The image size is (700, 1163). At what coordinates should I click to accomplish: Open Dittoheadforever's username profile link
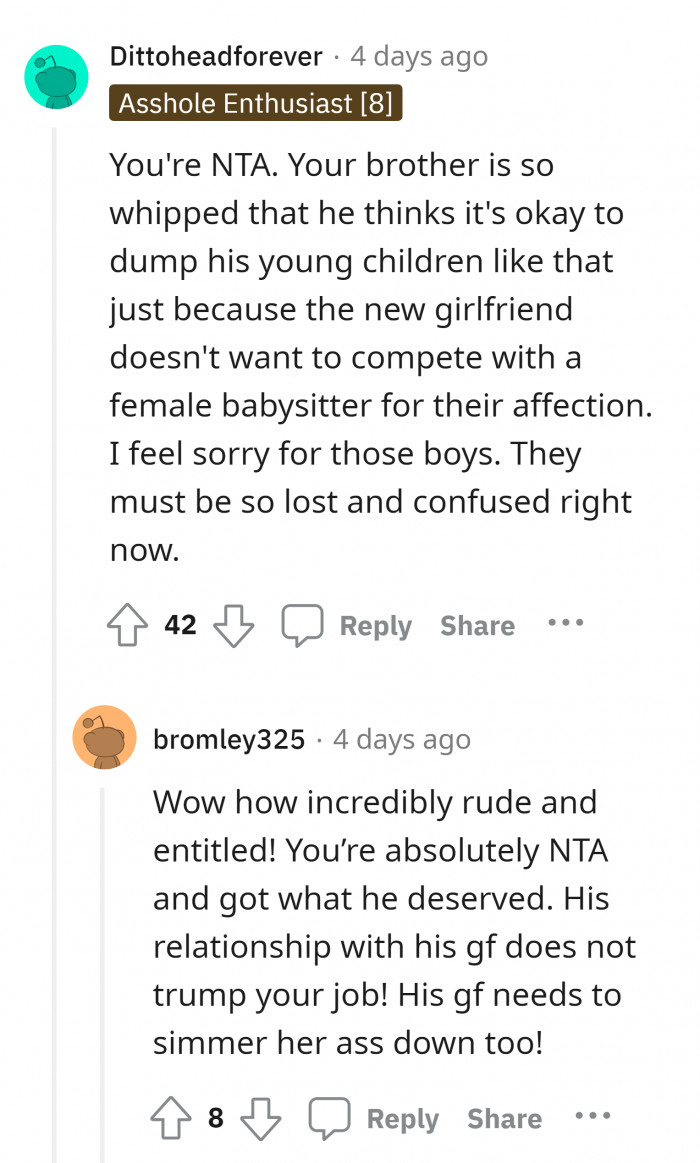coord(216,57)
